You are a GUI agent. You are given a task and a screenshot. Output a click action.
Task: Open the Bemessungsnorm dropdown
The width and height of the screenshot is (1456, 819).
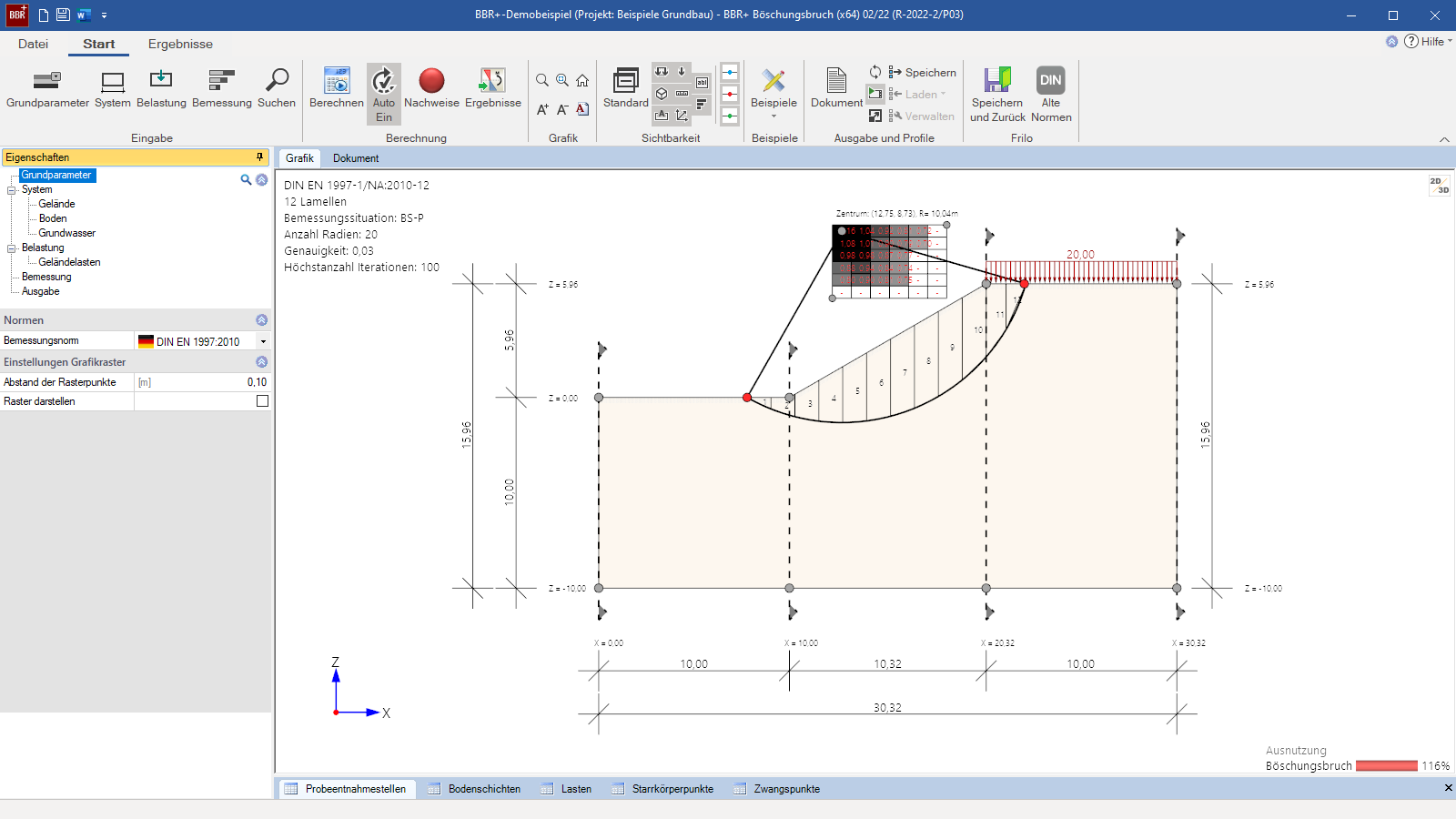[x=263, y=342]
